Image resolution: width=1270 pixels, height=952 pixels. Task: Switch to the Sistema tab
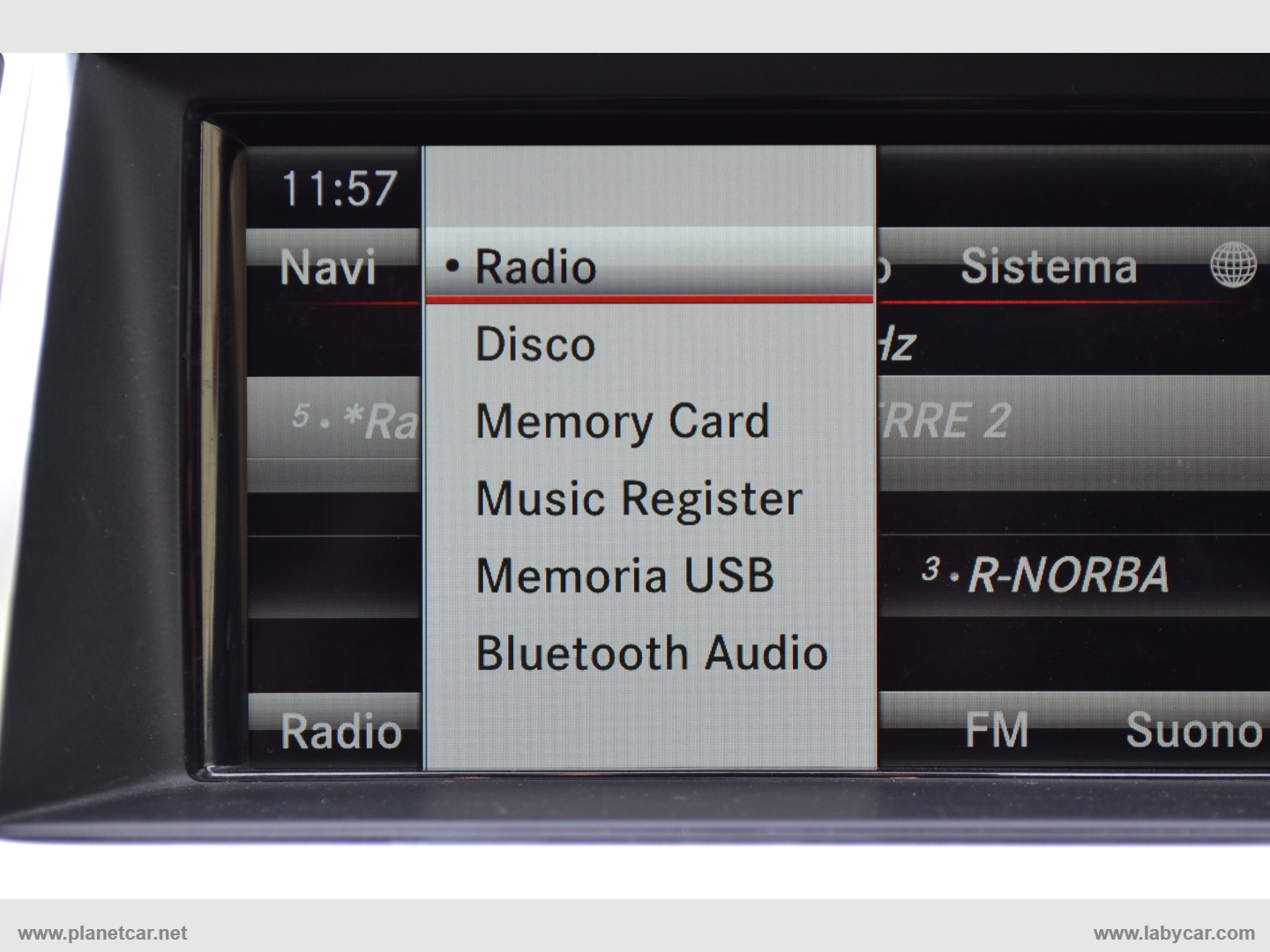(x=1049, y=266)
